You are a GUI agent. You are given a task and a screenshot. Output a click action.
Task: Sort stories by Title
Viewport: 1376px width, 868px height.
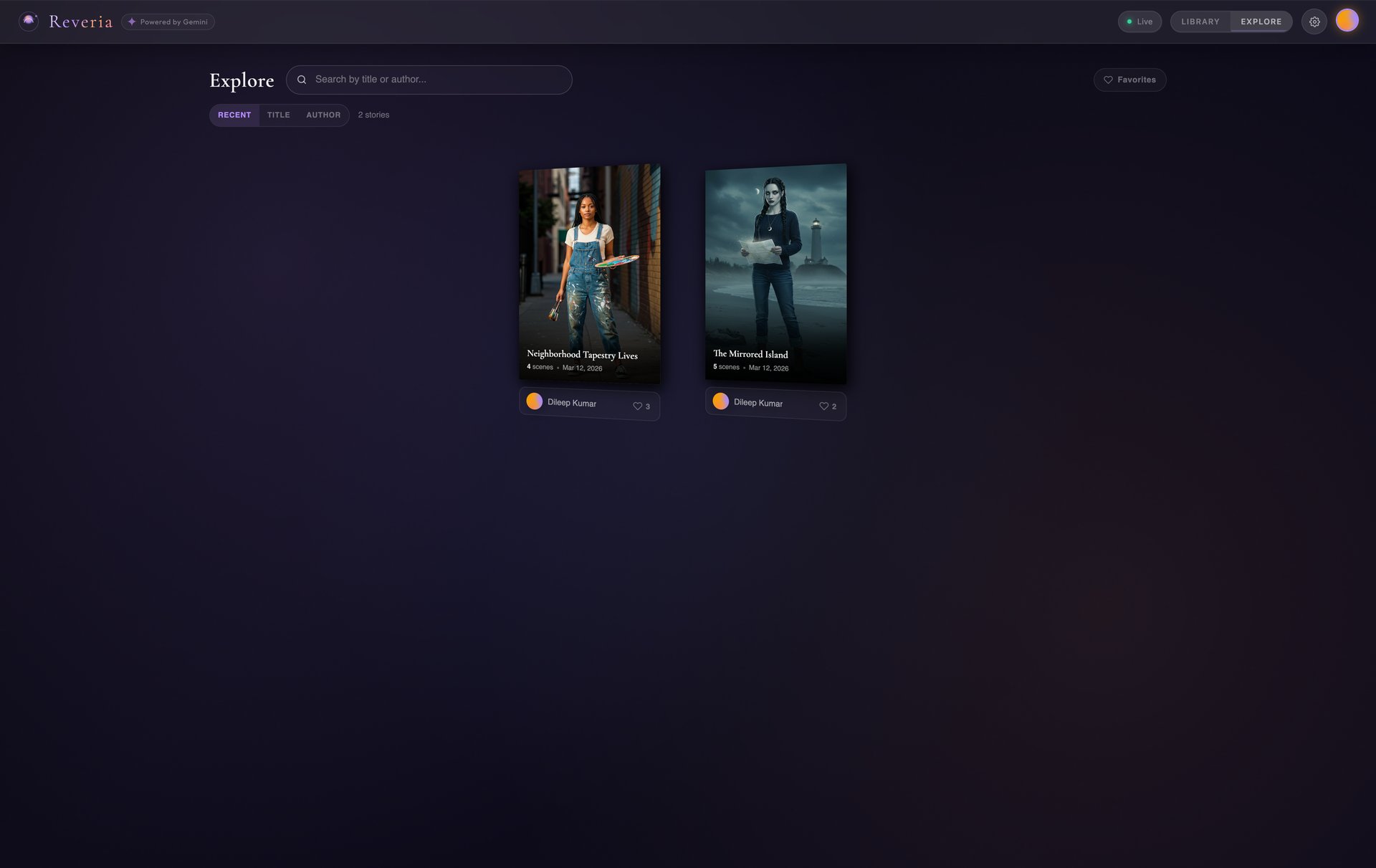tap(278, 115)
